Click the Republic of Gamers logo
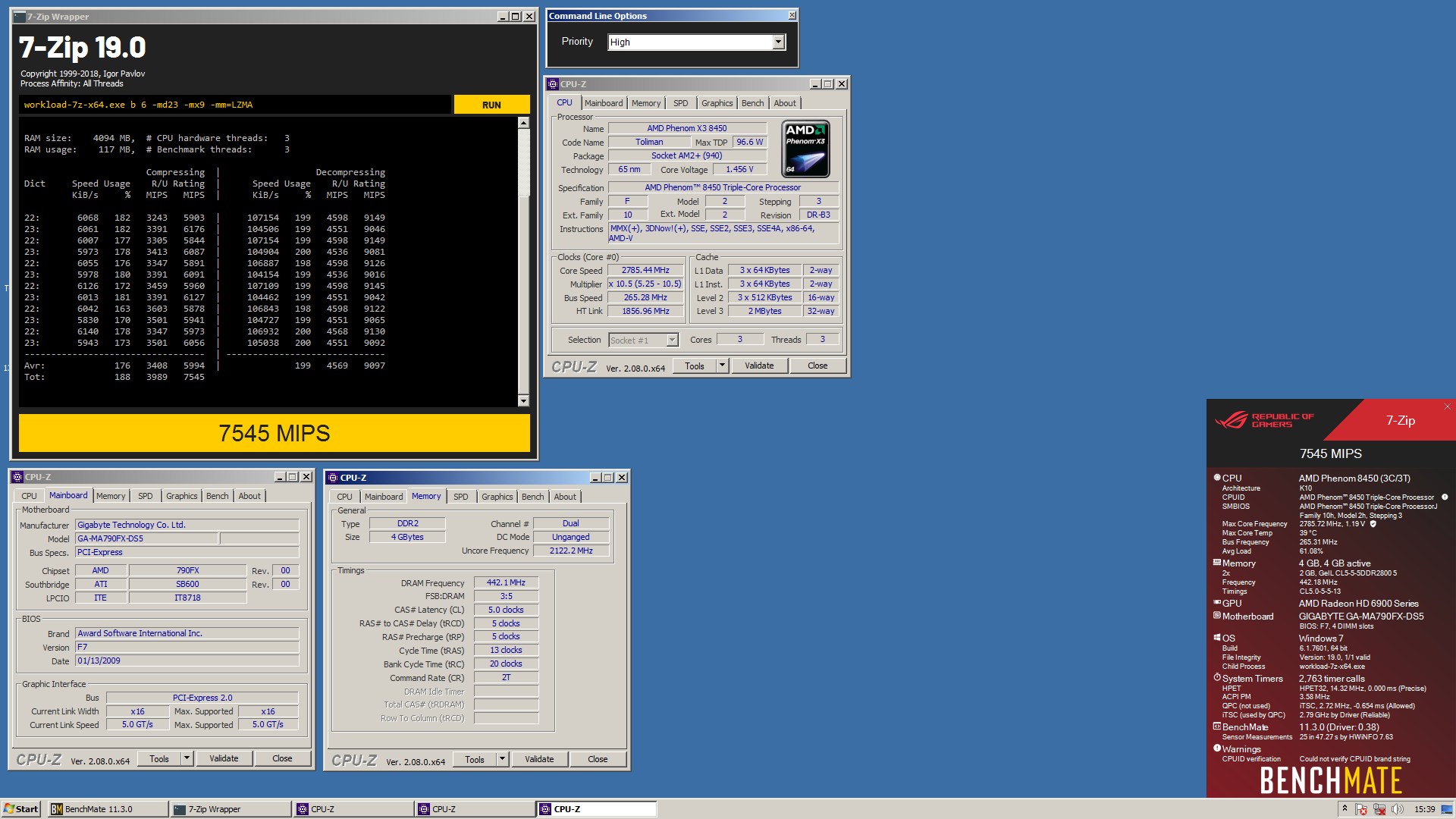This screenshot has height=819, width=1456. [x=1264, y=420]
